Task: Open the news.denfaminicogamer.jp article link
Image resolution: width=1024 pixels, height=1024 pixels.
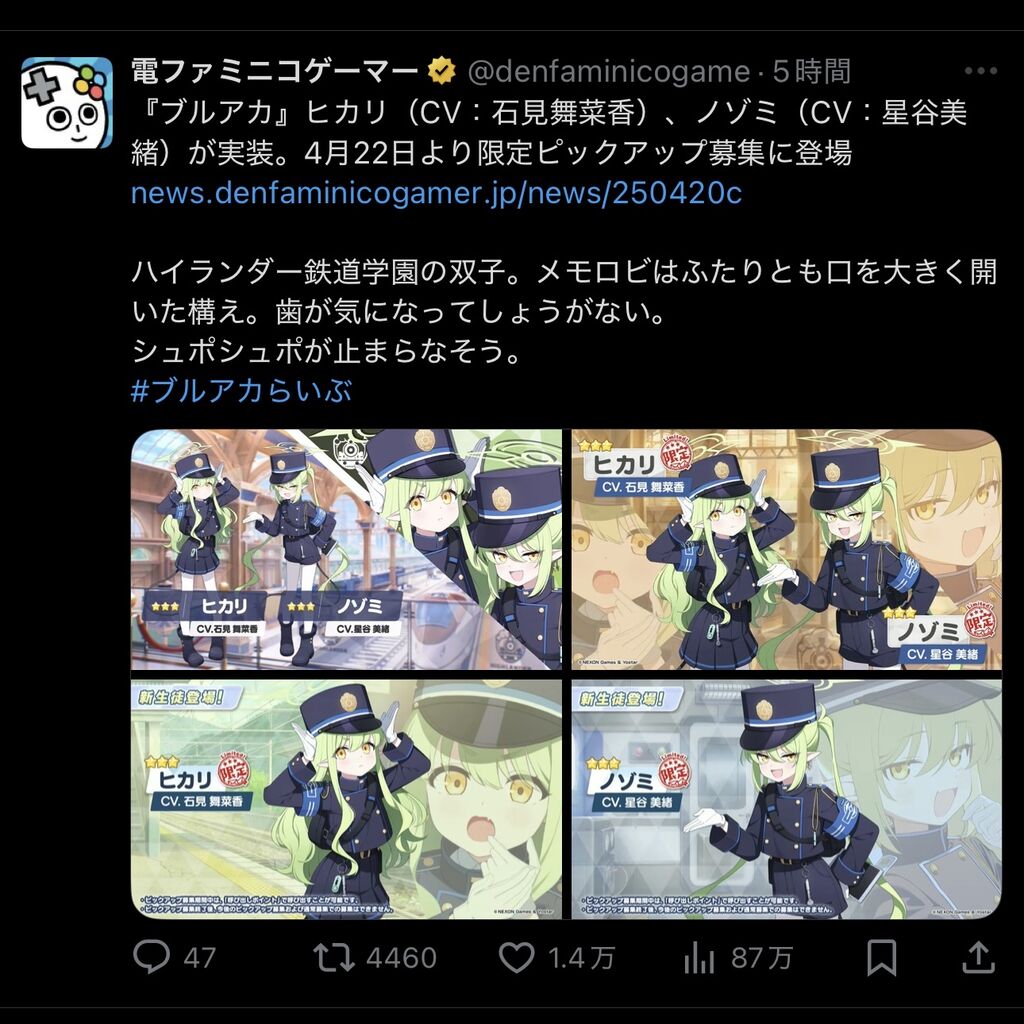Action: pyautogui.click(x=436, y=193)
